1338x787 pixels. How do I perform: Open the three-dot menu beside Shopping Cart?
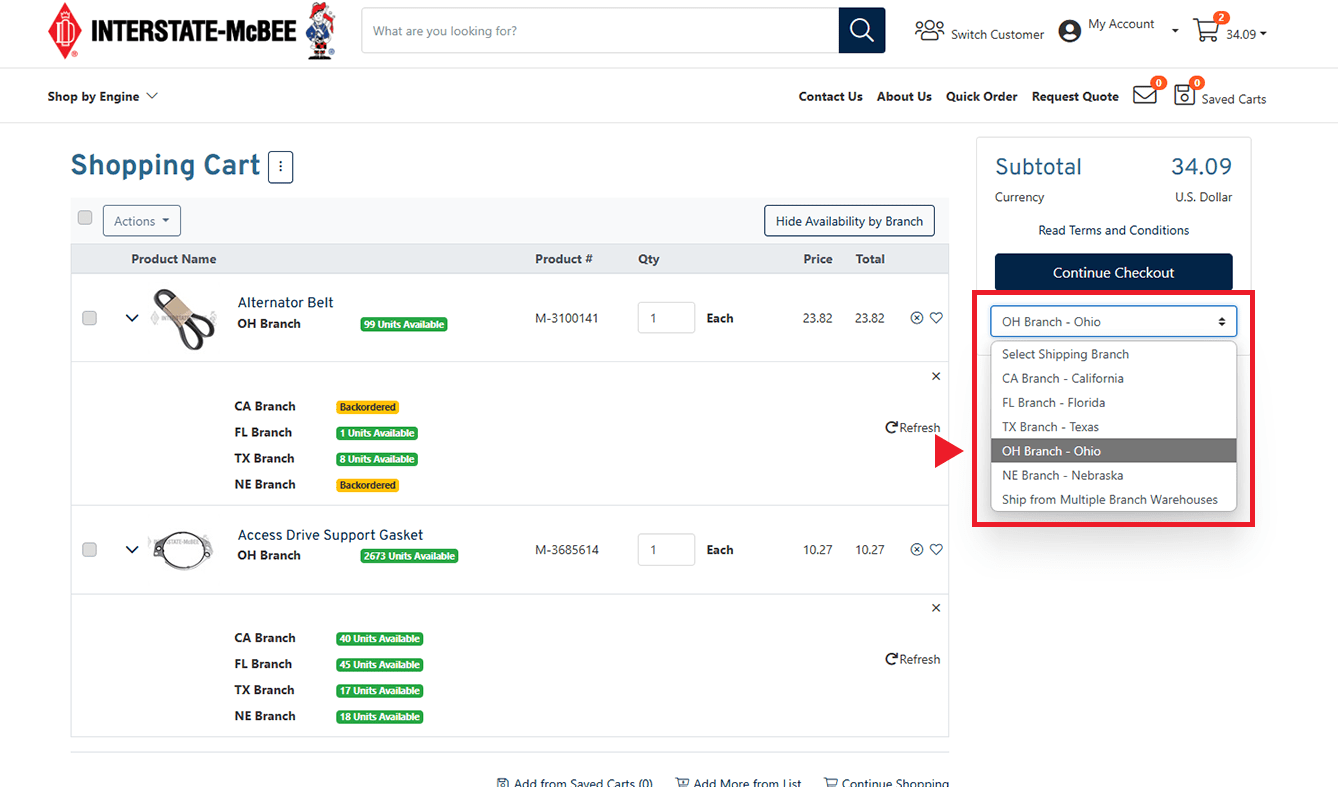pyautogui.click(x=280, y=167)
